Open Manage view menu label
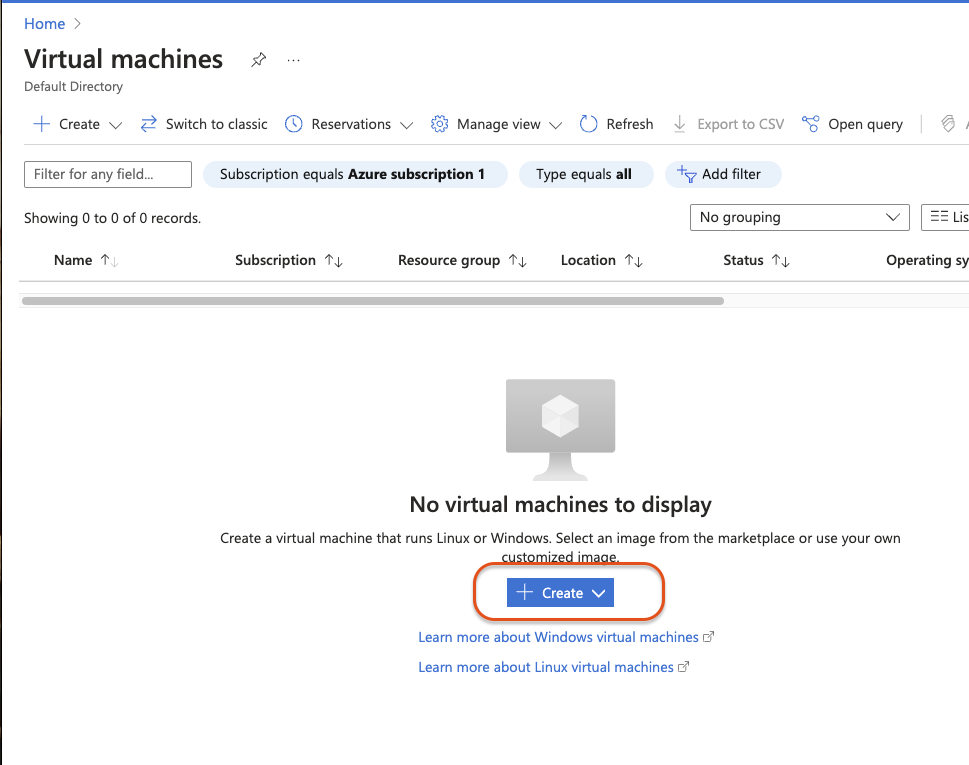The height and width of the screenshot is (765, 969). pyautogui.click(x=499, y=124)
